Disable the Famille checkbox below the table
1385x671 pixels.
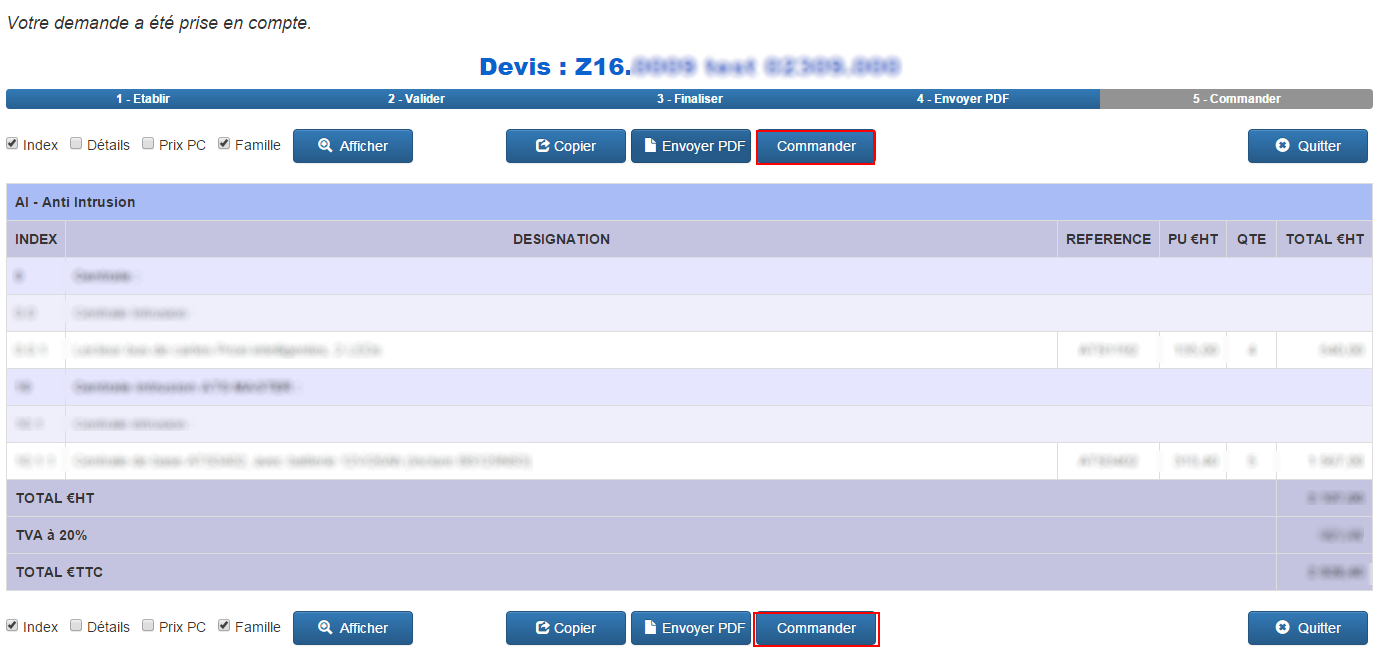pos(224,626)
